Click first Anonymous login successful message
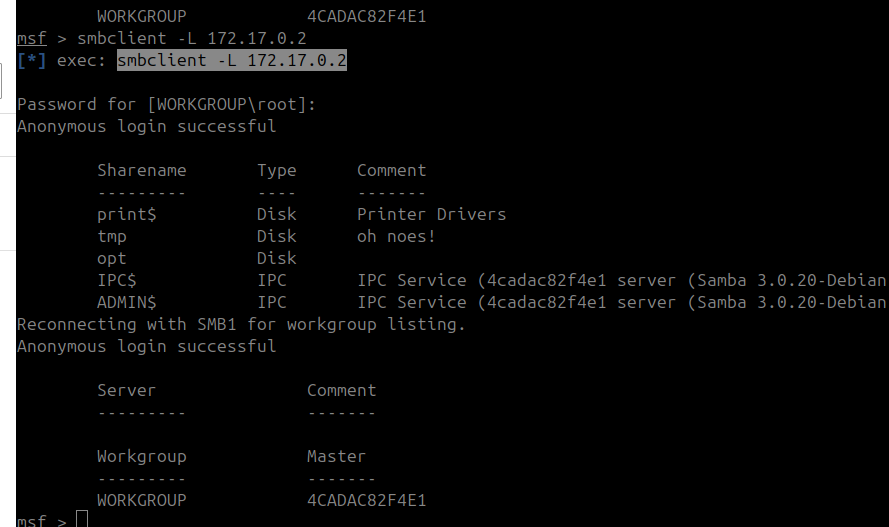The width and height of the screenshot is (889, 527). pos(146,126)
